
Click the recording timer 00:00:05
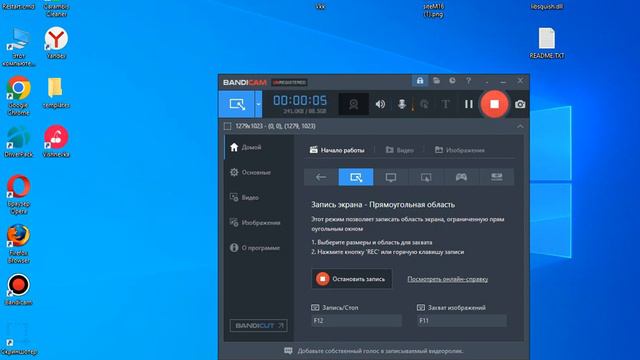click(x=300, y=100)
